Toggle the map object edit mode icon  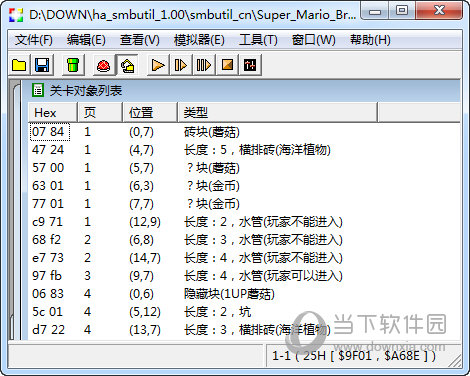pyautogui.click(x=127, y=65)
